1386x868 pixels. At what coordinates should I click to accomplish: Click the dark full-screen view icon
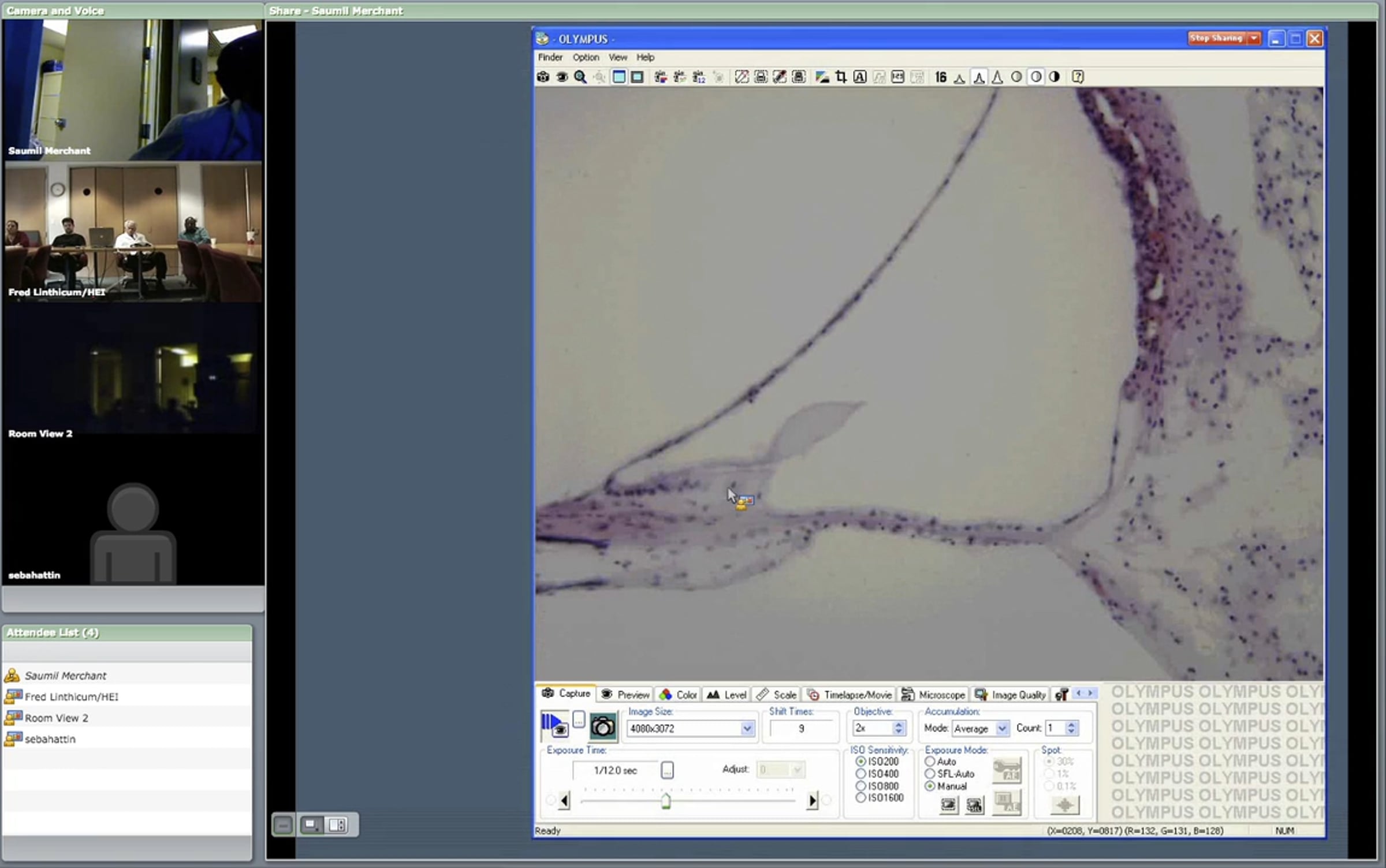(637, 77)
